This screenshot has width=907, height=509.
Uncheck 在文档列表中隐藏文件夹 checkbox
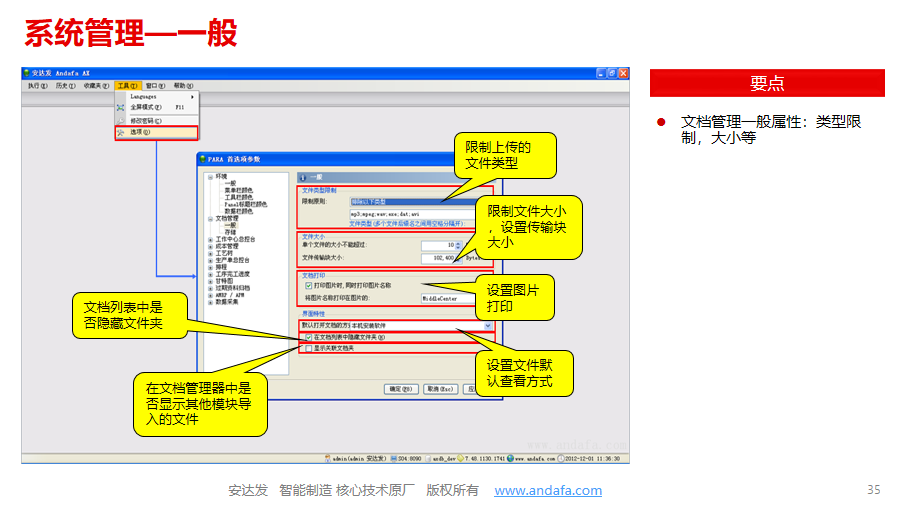[307, 338]
